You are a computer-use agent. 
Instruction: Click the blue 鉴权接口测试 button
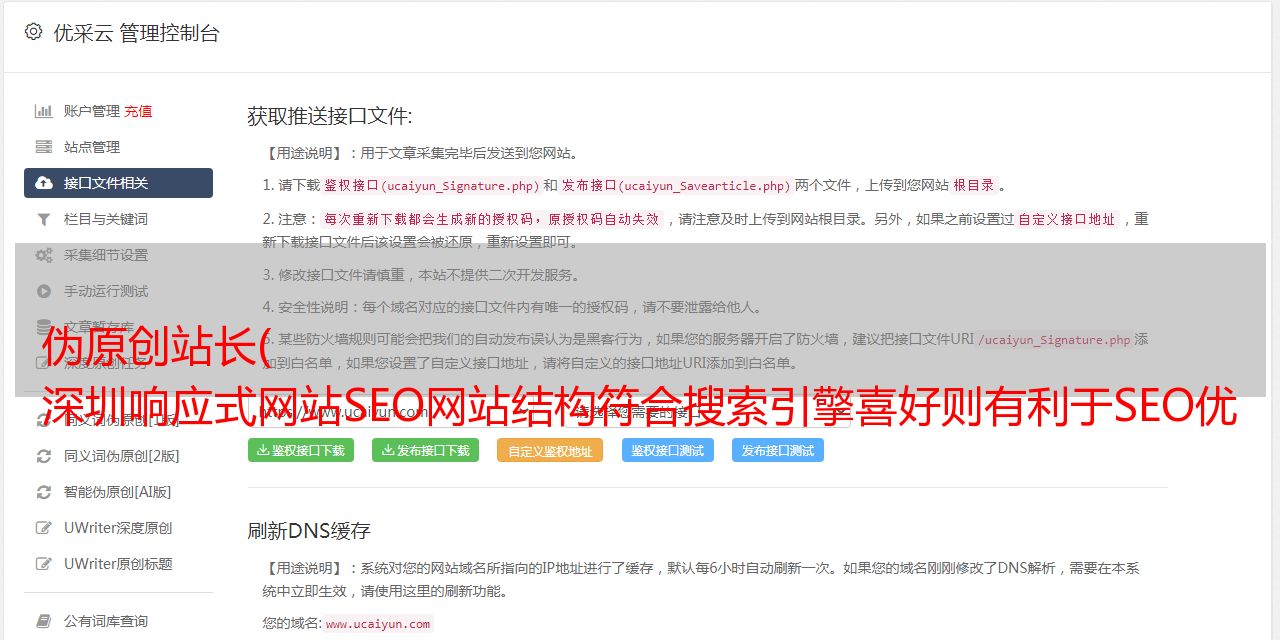coord(668,450)
